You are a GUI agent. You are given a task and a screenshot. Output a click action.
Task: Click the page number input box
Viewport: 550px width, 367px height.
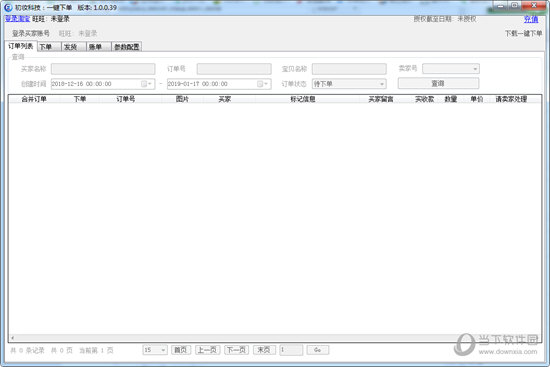pos(291,350)
